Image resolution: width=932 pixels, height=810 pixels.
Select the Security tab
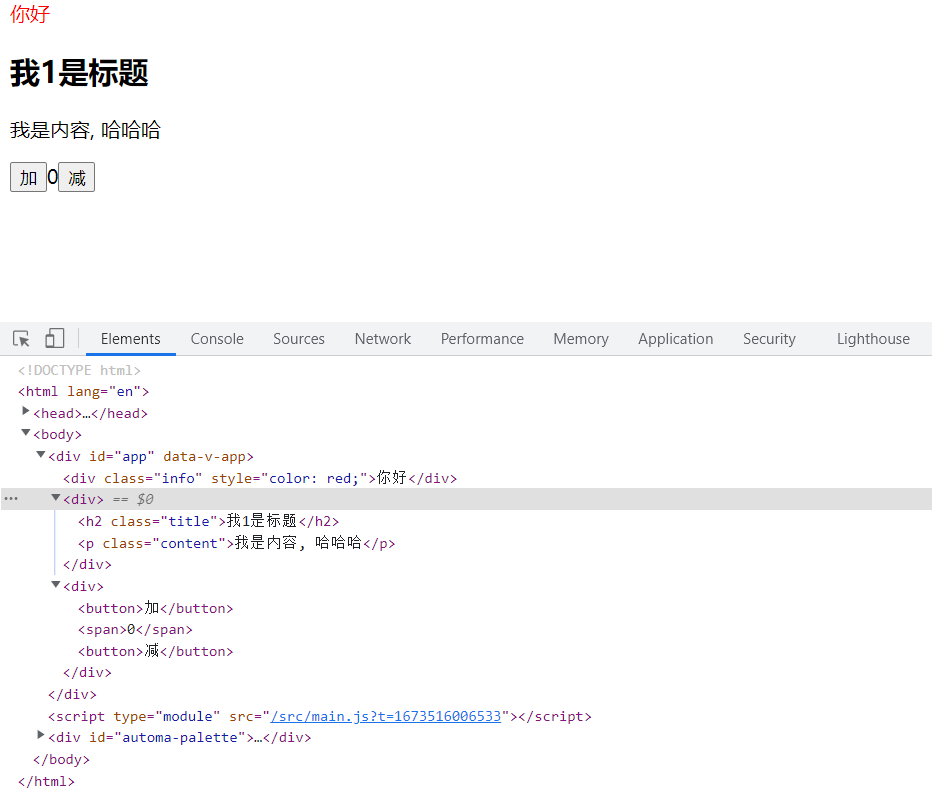click(x=769, y=339)
